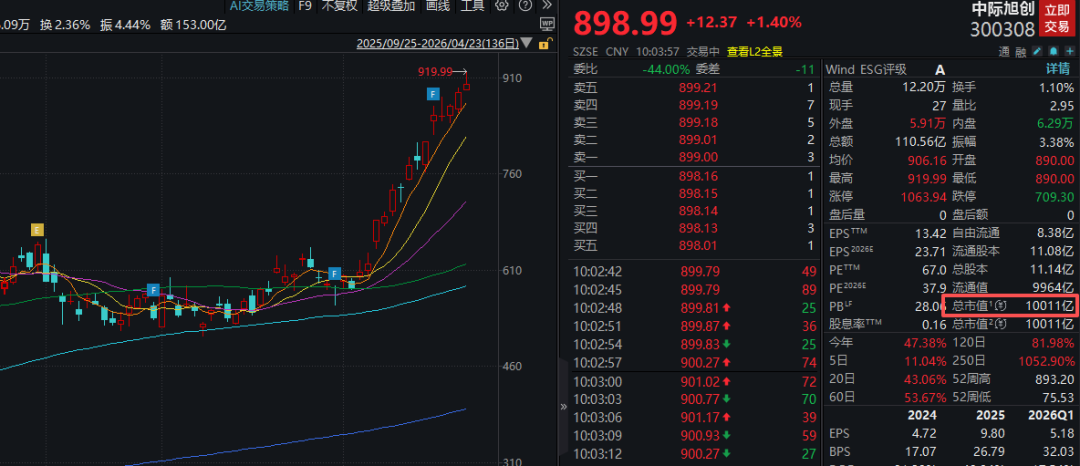Click the expand arrows left of the tick list
1080x466 pixels.
564,405
